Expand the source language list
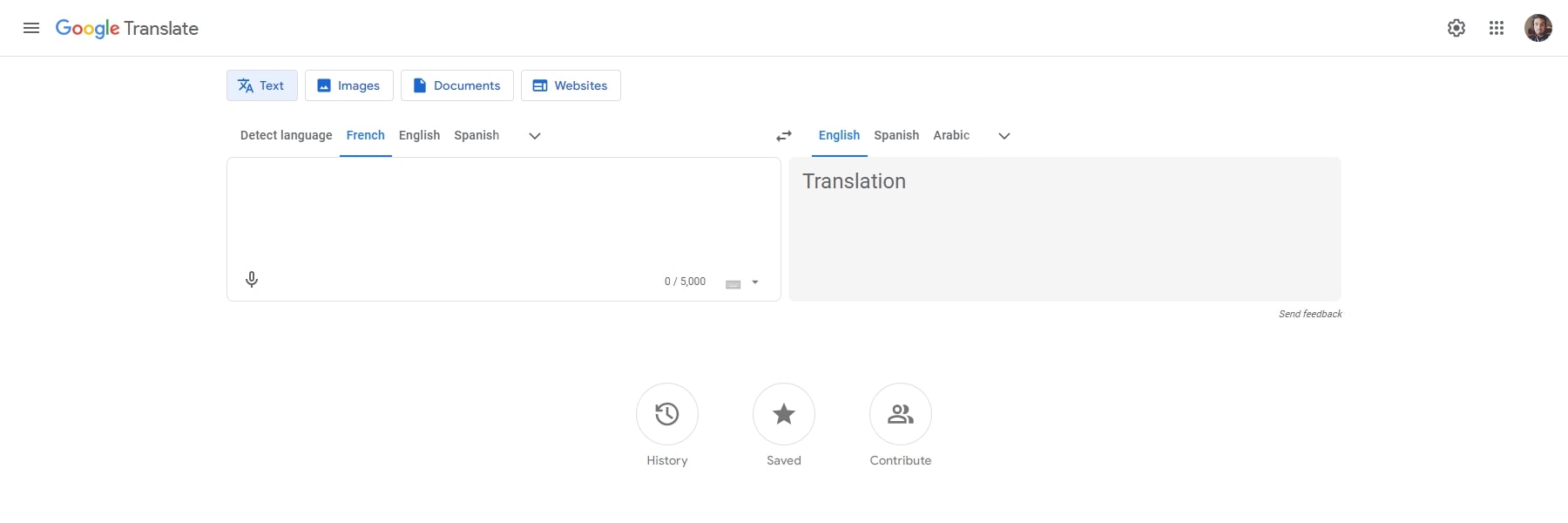The height and width of the screenshot is (523, 1568). tap(534, 136)
